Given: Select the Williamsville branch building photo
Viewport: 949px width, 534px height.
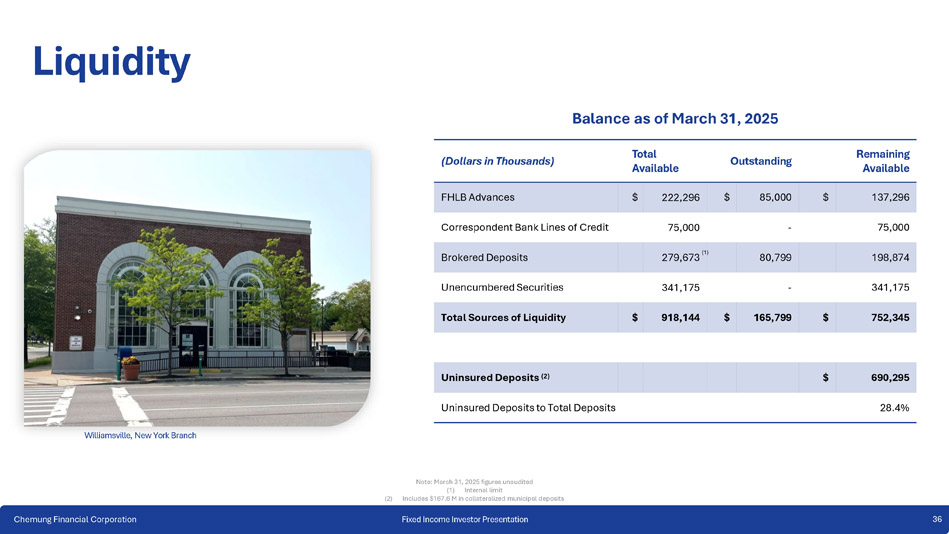Looking at the screenshot, I should pyautogui.click(x=197, y=286).
